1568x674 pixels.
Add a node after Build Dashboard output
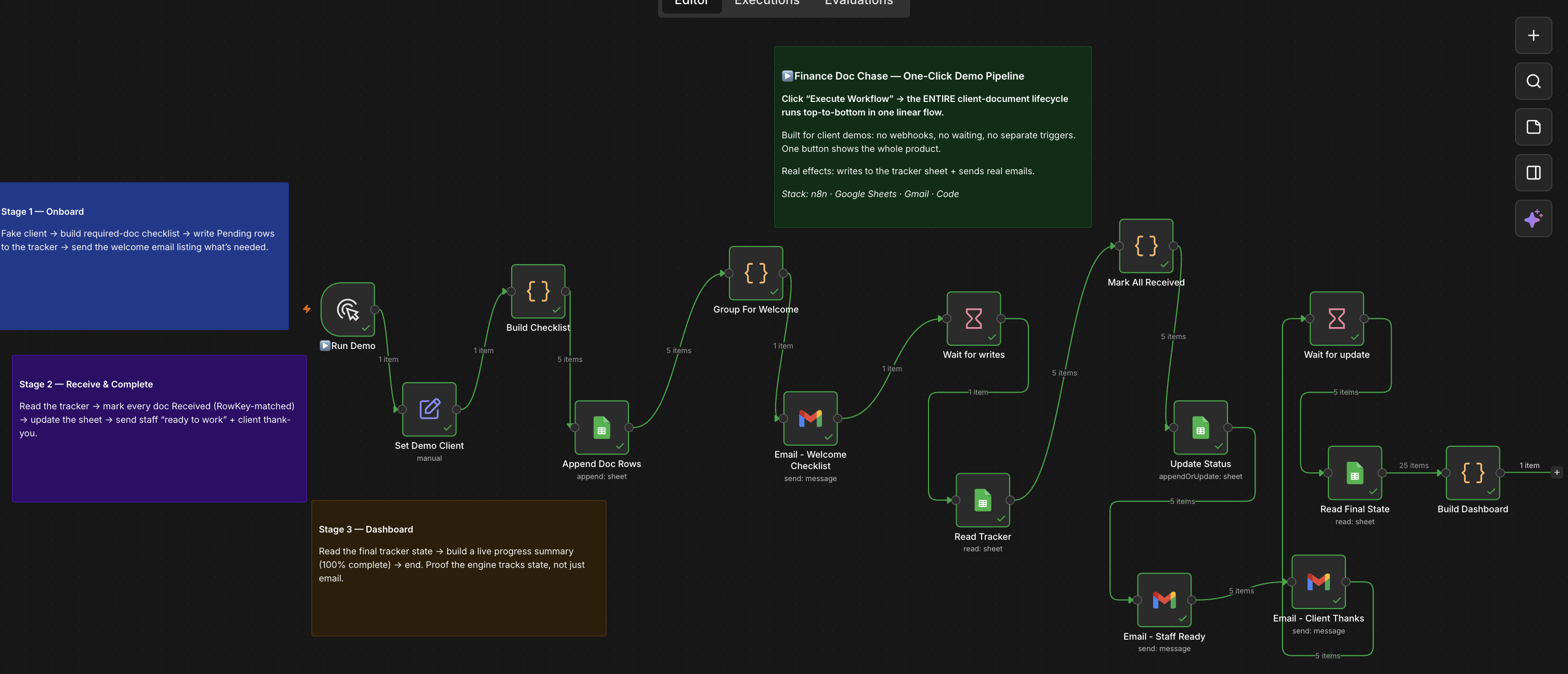[1557, 472]
